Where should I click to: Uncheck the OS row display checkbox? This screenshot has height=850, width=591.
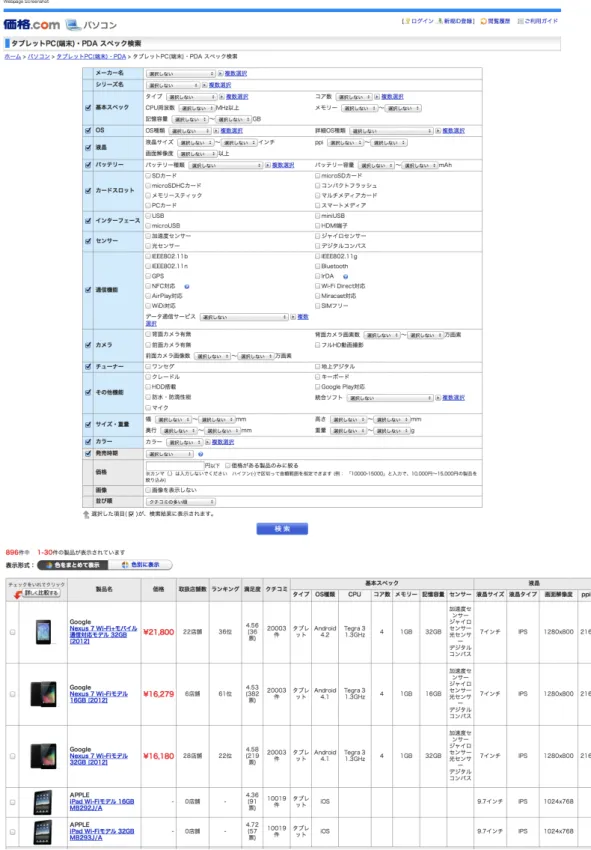(x=88, y=130)
